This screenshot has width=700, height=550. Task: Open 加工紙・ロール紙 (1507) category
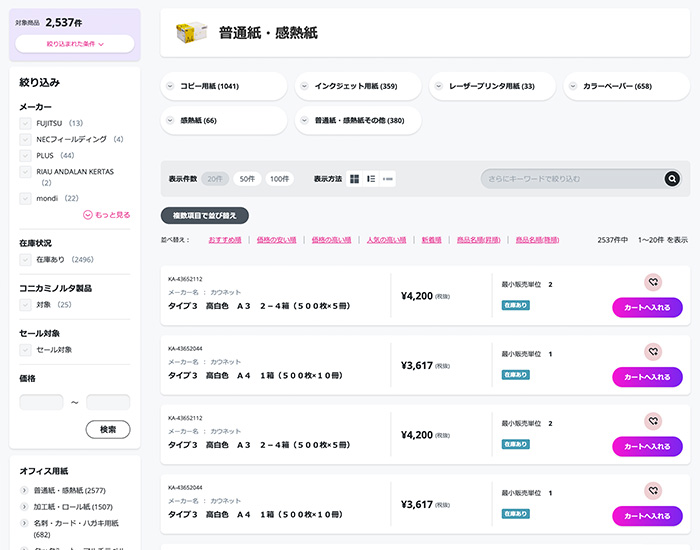pos(73,507)
